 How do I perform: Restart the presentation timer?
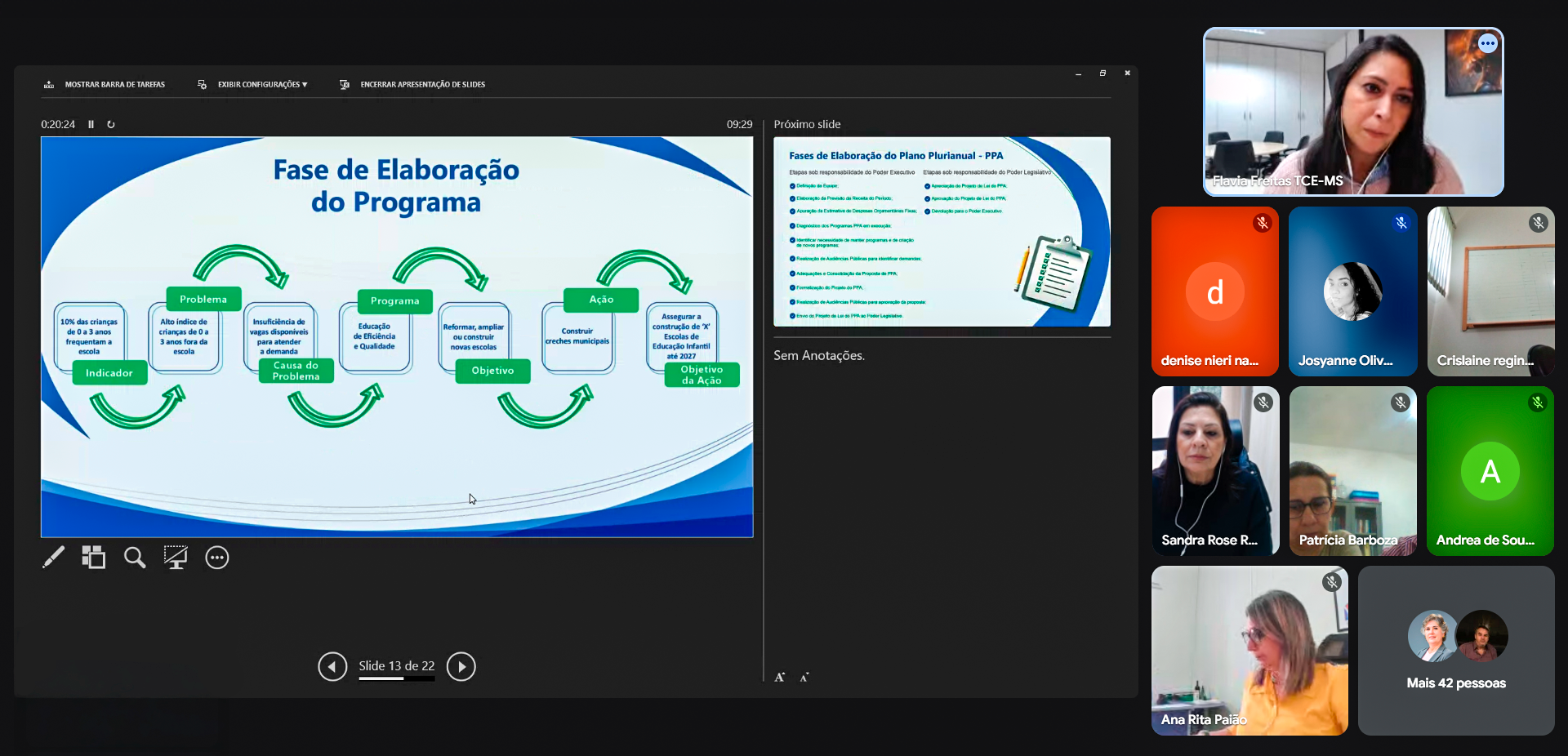[111, 124]
